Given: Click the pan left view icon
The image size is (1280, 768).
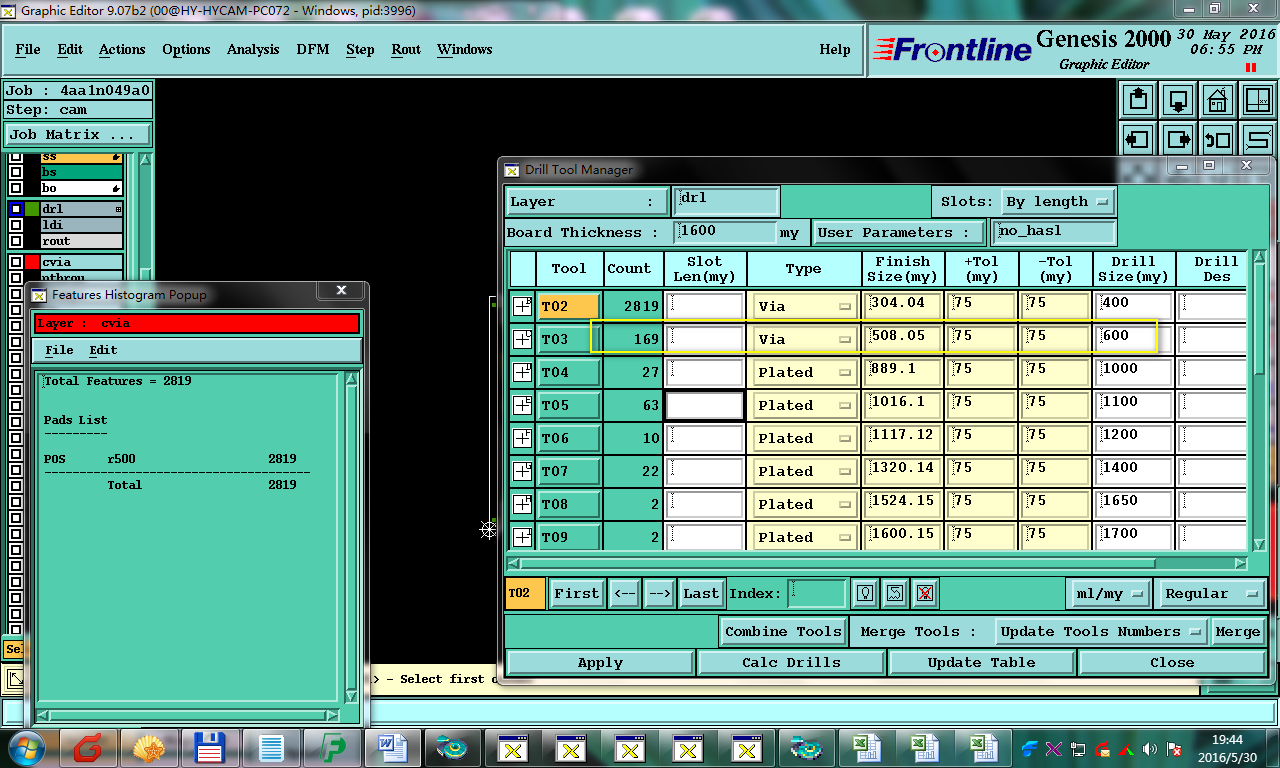Looking at the screenshot, I should tap(1139, 139).
